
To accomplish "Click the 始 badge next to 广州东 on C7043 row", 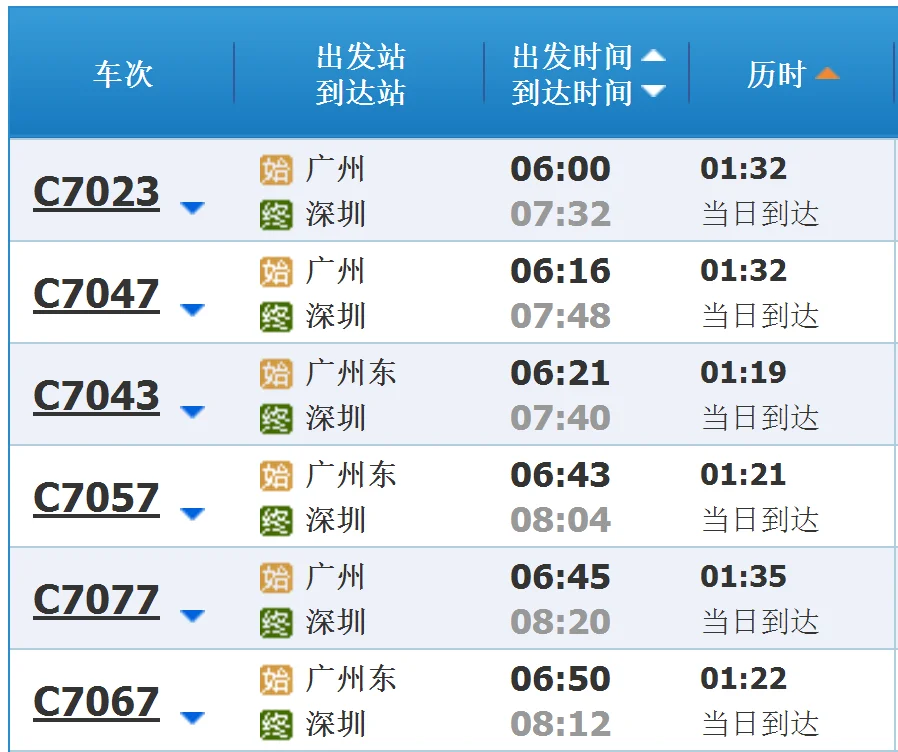I will pyautogui.click(x=275, y=373).
